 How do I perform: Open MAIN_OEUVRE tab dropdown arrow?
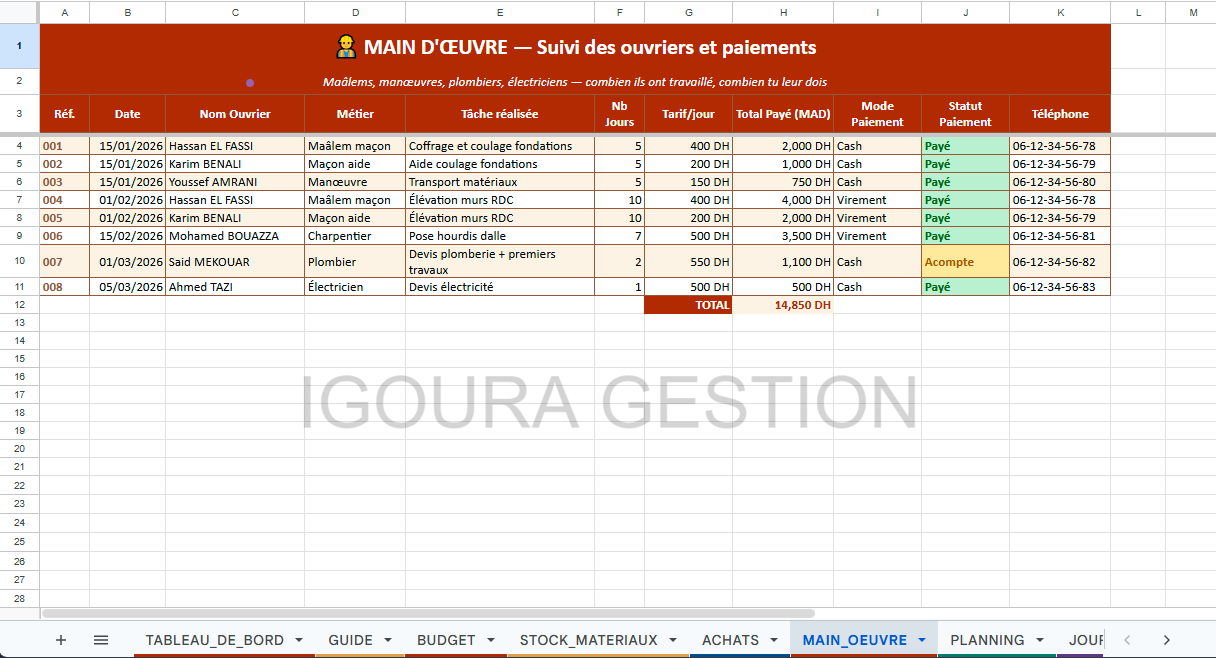(921, 640)
